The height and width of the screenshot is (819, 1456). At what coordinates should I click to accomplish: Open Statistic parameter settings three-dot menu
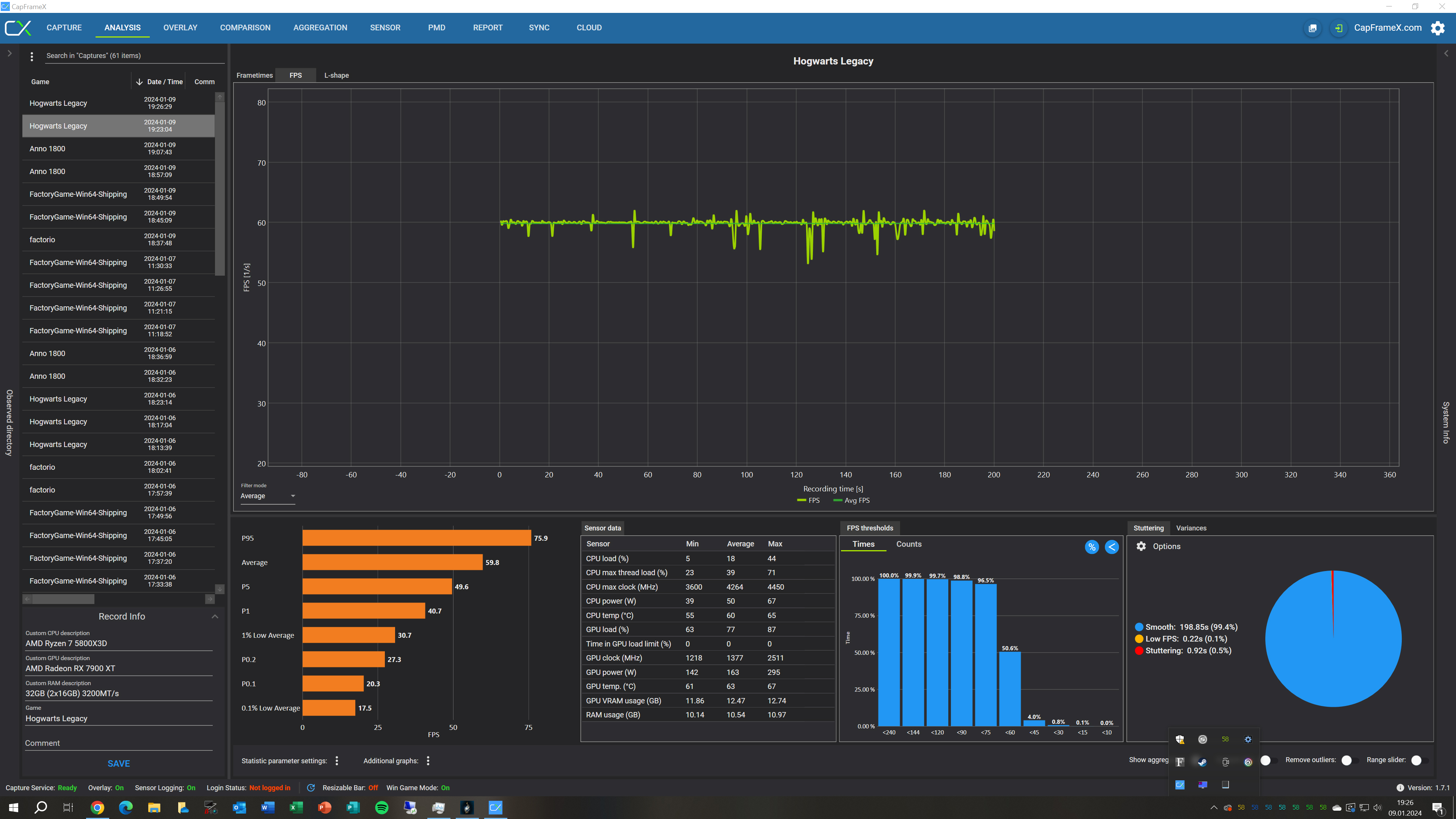(337, 761)
